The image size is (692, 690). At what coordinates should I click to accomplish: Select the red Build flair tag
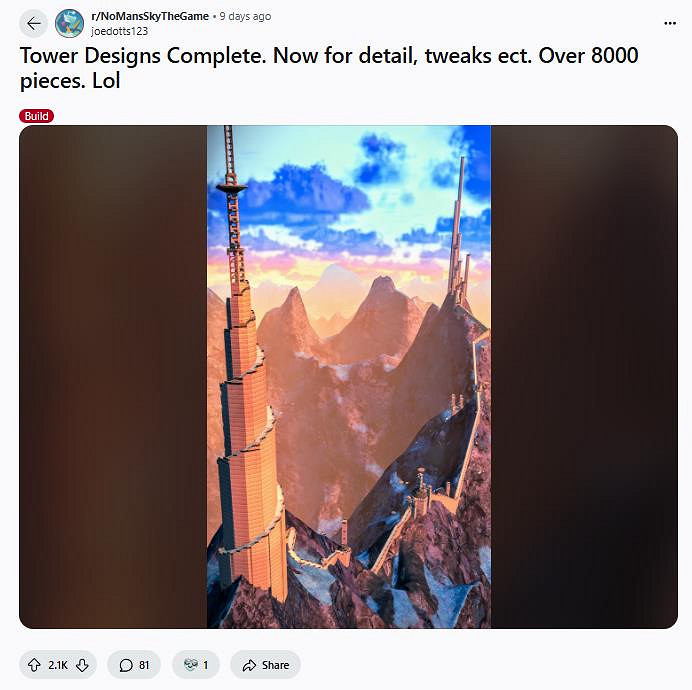click(x=37, y=116)
